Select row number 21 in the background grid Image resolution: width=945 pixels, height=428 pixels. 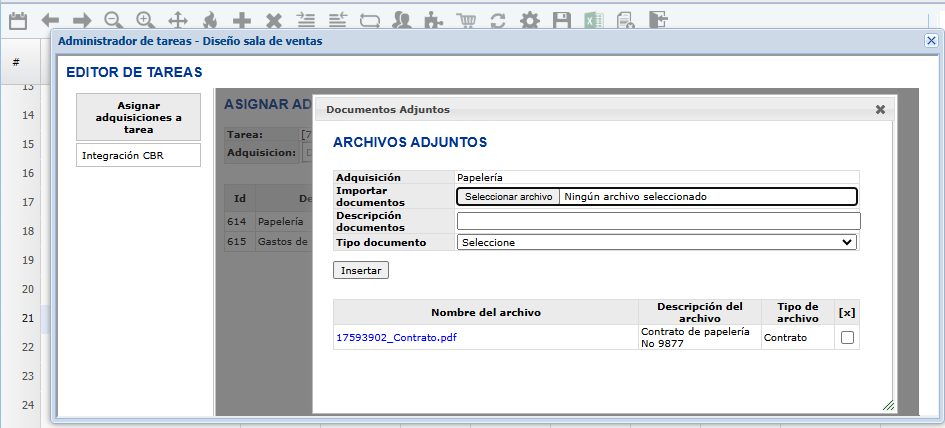pos(27,318)
